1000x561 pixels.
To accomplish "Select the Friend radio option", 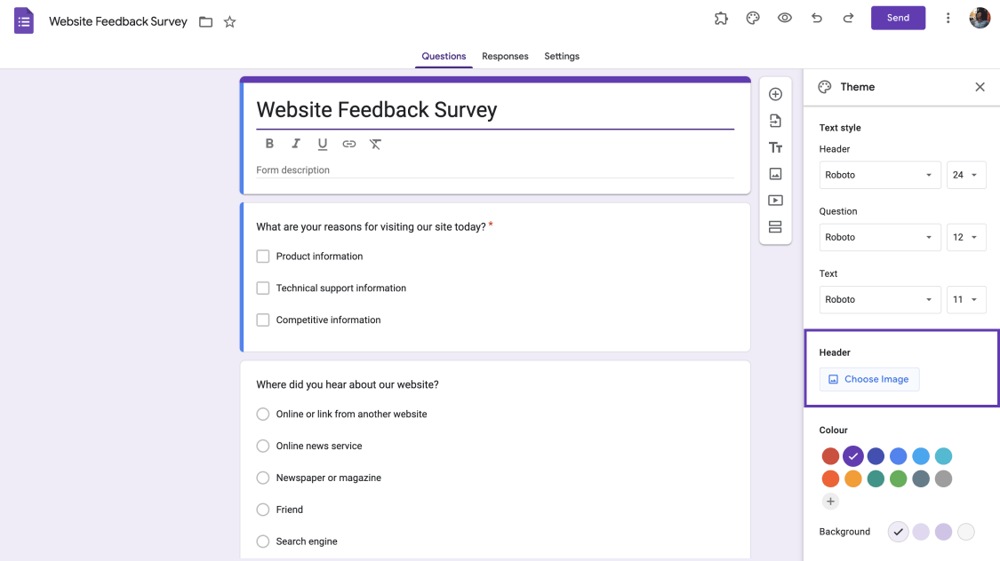I will [x=263, y=510].
